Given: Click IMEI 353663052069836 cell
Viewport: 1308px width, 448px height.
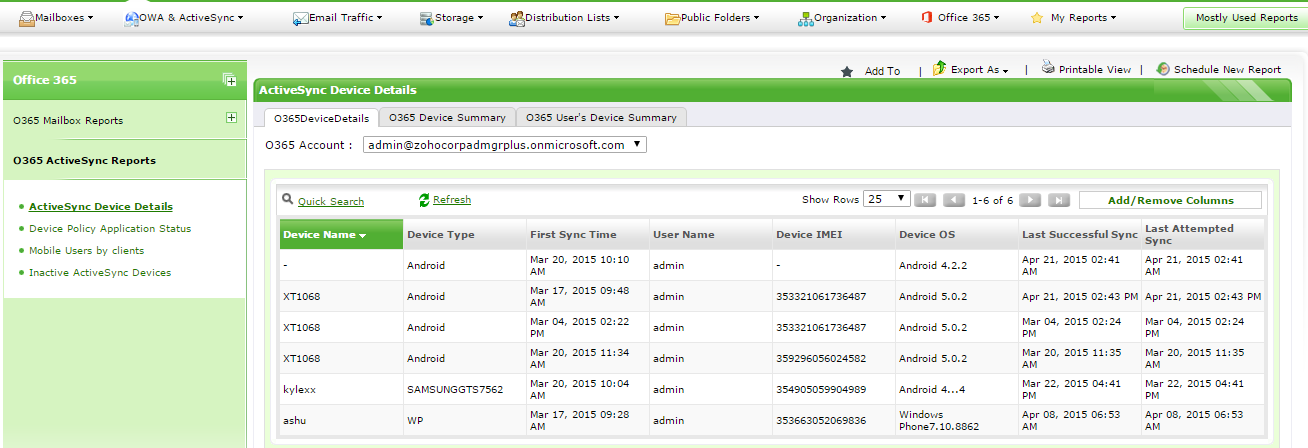Looking at the screenshot, I should (x=833, y=420).
